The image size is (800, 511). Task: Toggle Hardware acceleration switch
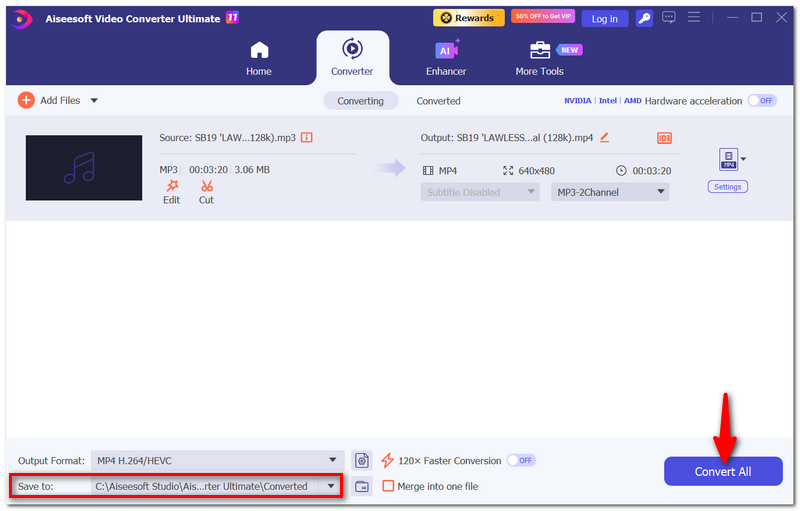coord(762,100)
